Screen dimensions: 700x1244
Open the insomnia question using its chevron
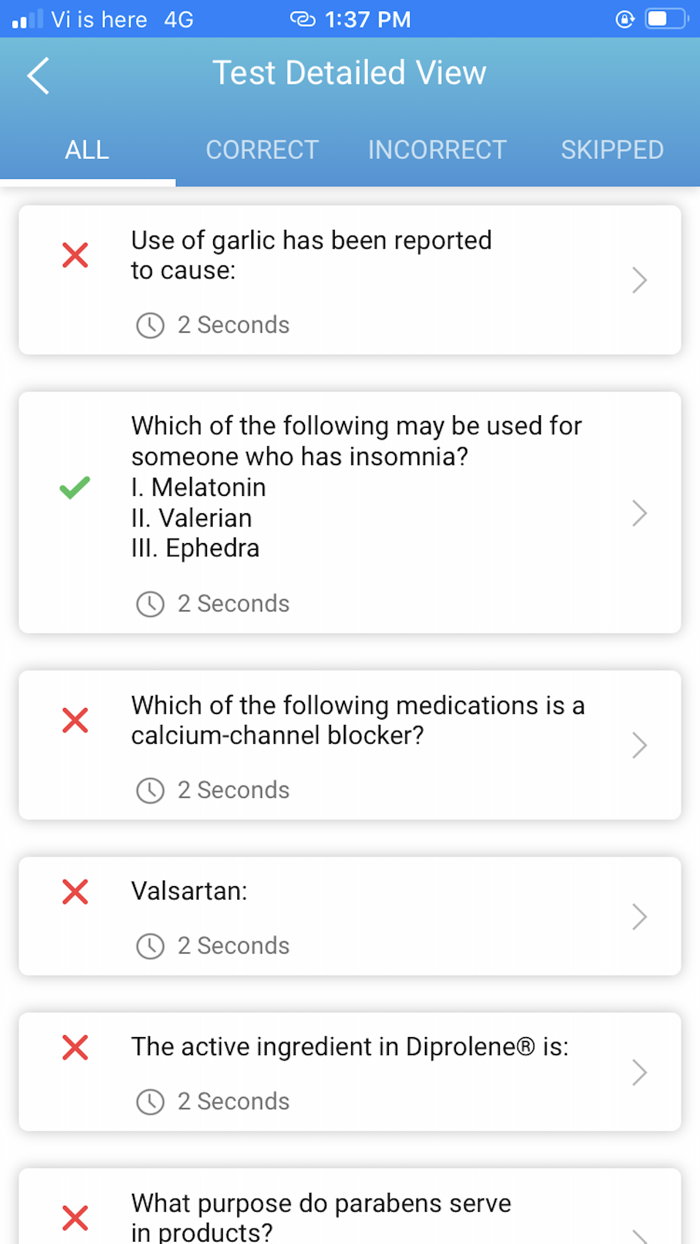(x=638, y=514)
